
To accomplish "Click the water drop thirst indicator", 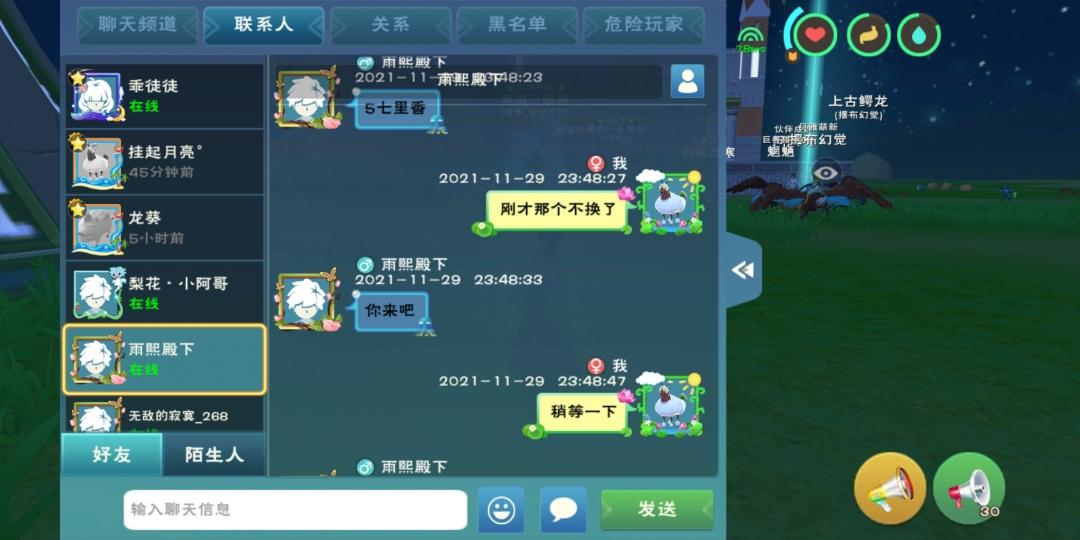I will pos(919,34).
